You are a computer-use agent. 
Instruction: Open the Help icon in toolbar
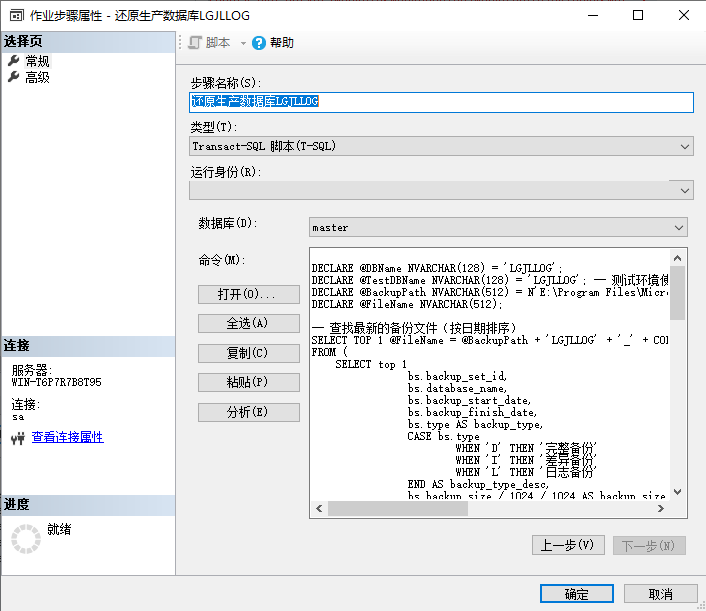259,43
